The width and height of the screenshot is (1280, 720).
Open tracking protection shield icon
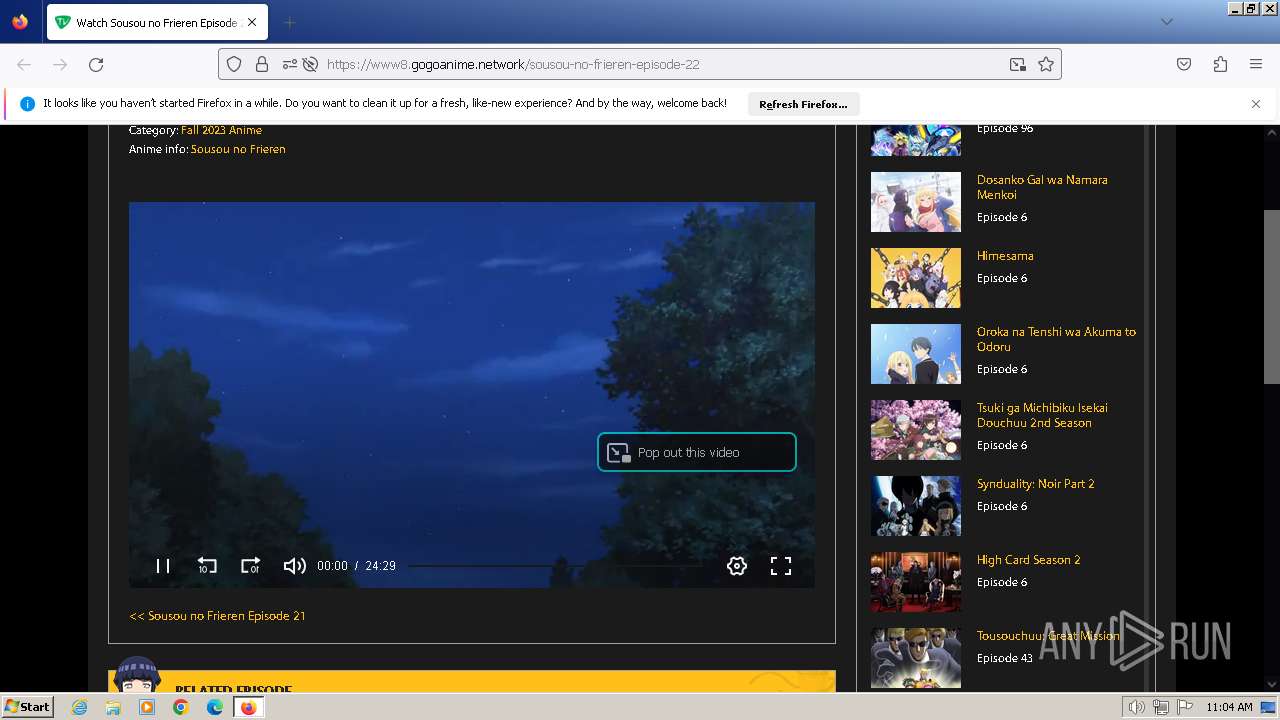pyautogui.click(x=234, y=64)
